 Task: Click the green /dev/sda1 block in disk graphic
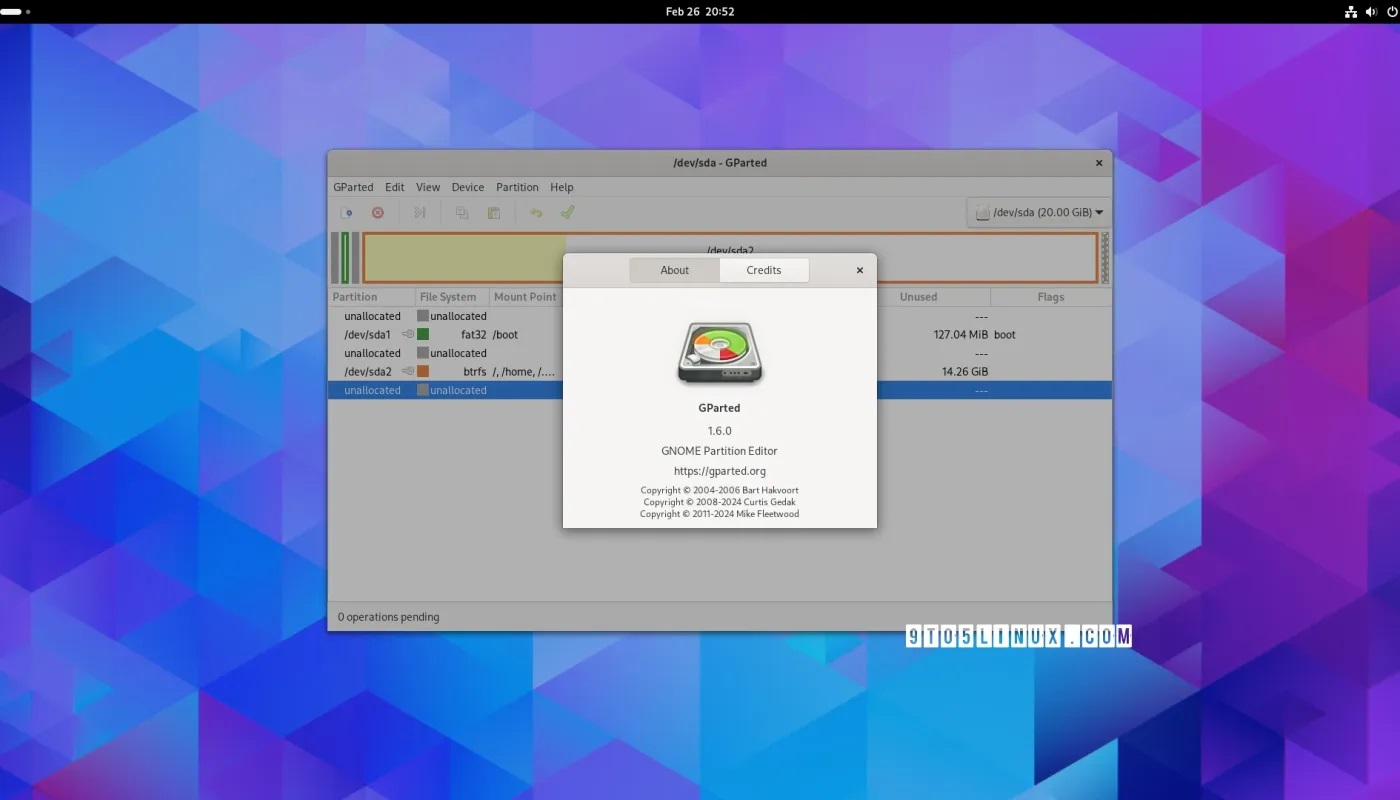point(345,258)
